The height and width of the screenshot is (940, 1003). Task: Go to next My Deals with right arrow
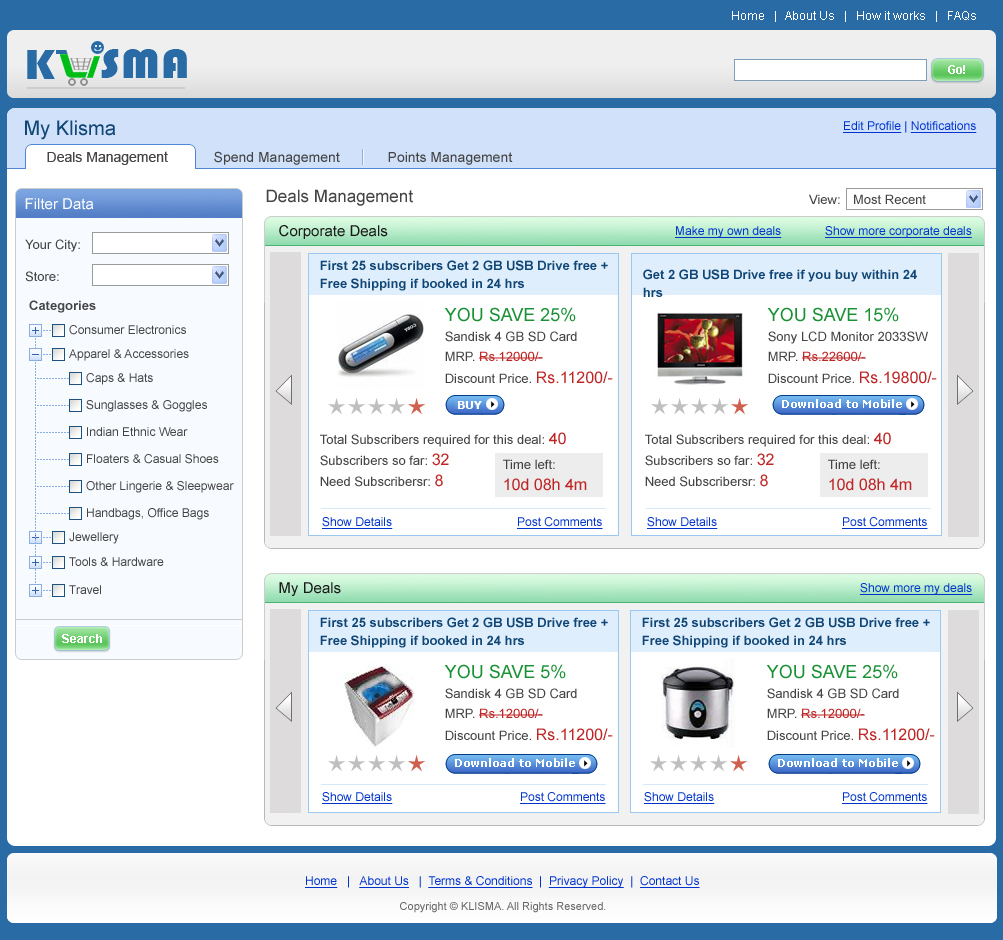click(x=964, y=707)
